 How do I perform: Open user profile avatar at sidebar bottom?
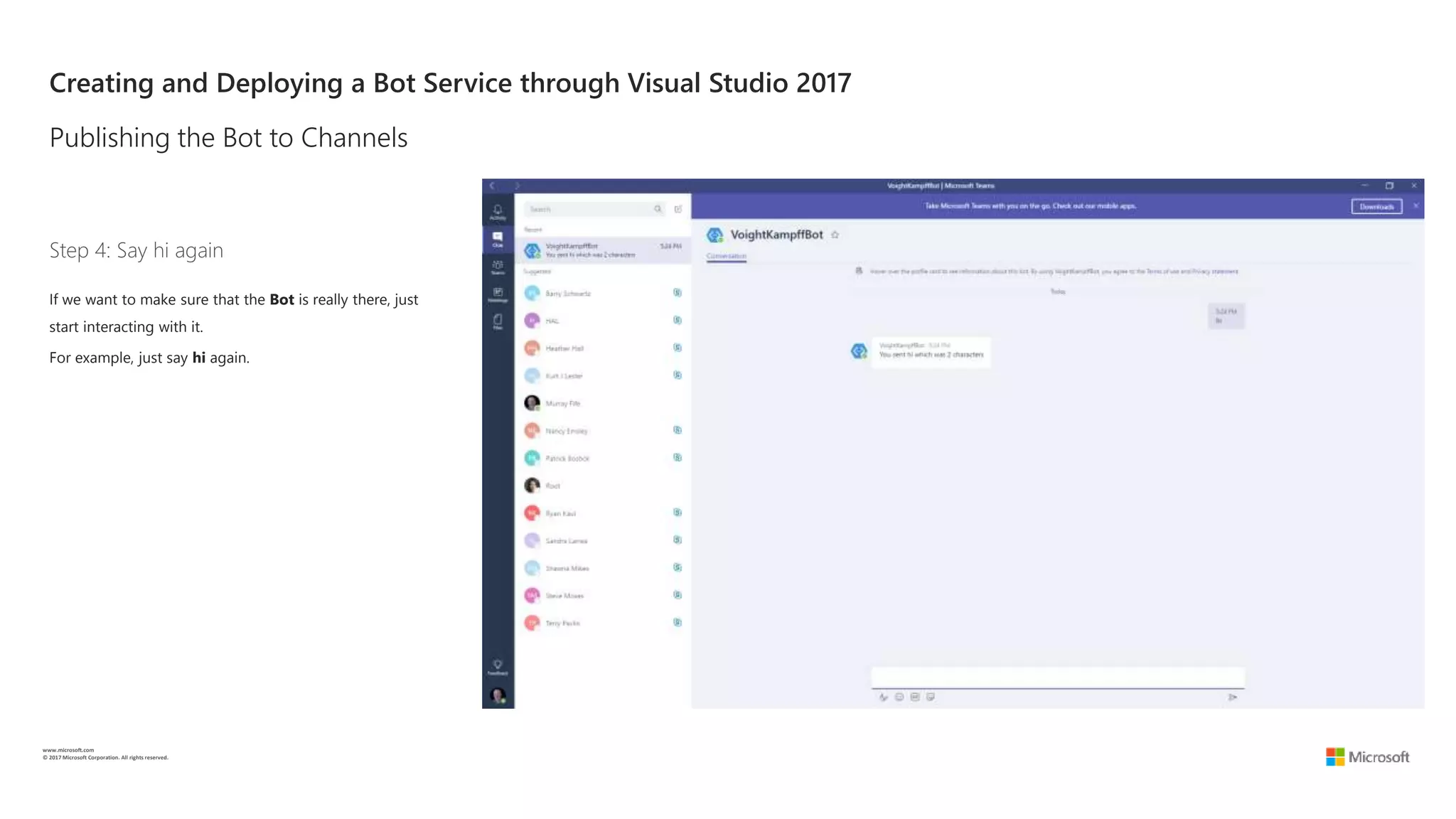tap(498, 695)
